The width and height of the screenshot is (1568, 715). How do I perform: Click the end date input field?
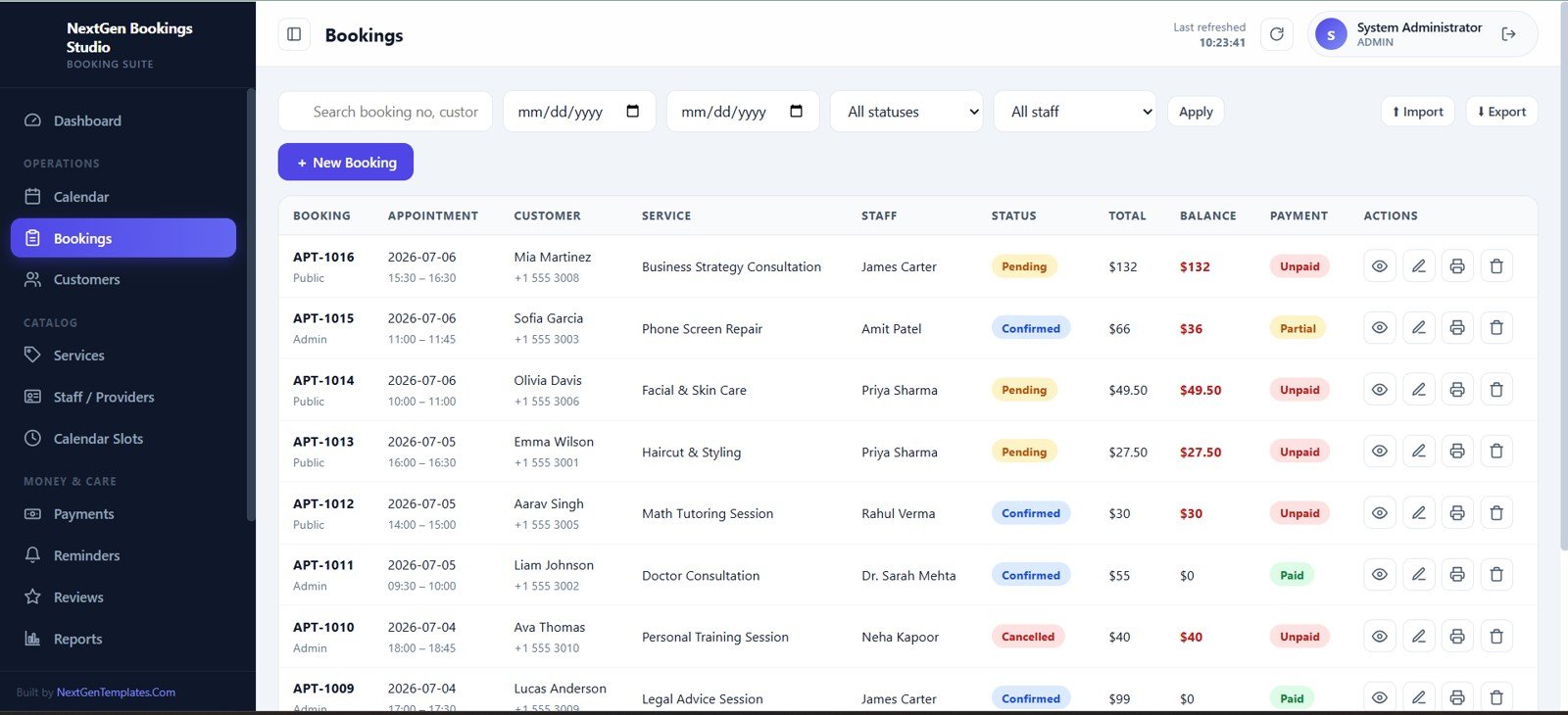pos(743,112)
